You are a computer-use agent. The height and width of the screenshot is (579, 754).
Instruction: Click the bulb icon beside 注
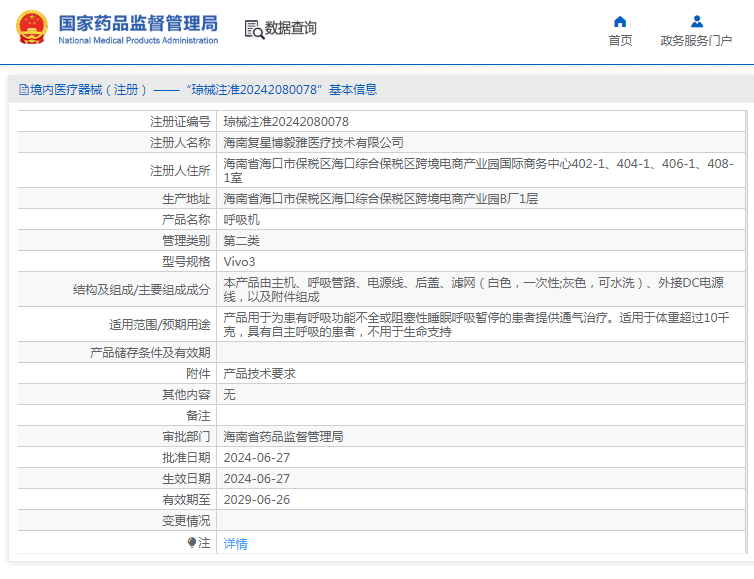[192, 543]
